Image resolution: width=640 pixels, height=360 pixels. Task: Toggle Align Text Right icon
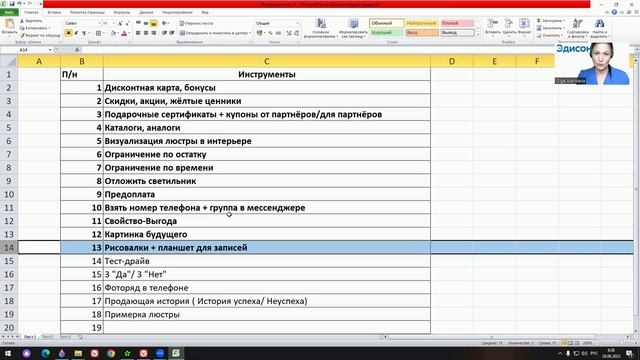[153, 33]
